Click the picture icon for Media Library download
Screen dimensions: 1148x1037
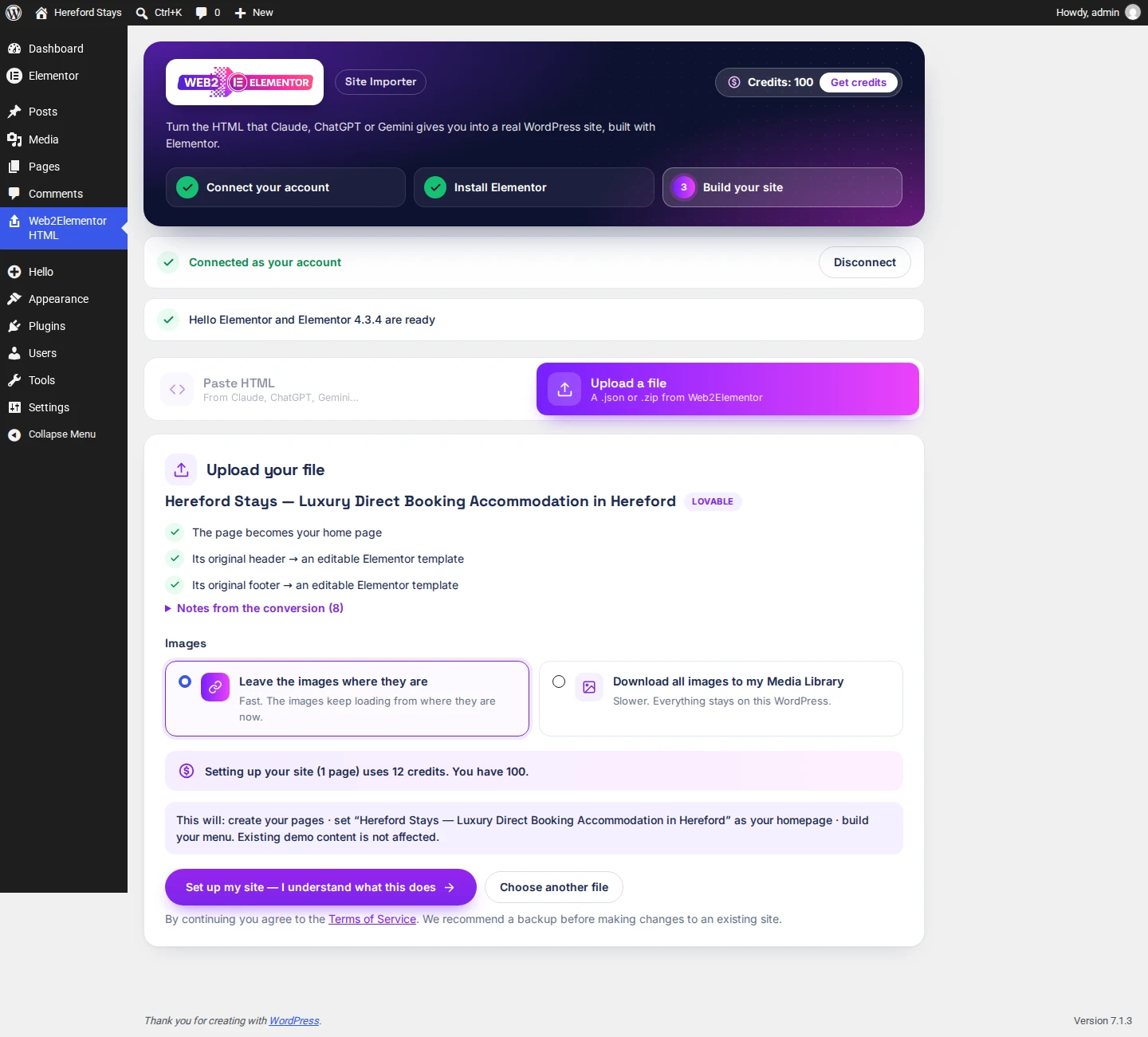pos(589,687)
